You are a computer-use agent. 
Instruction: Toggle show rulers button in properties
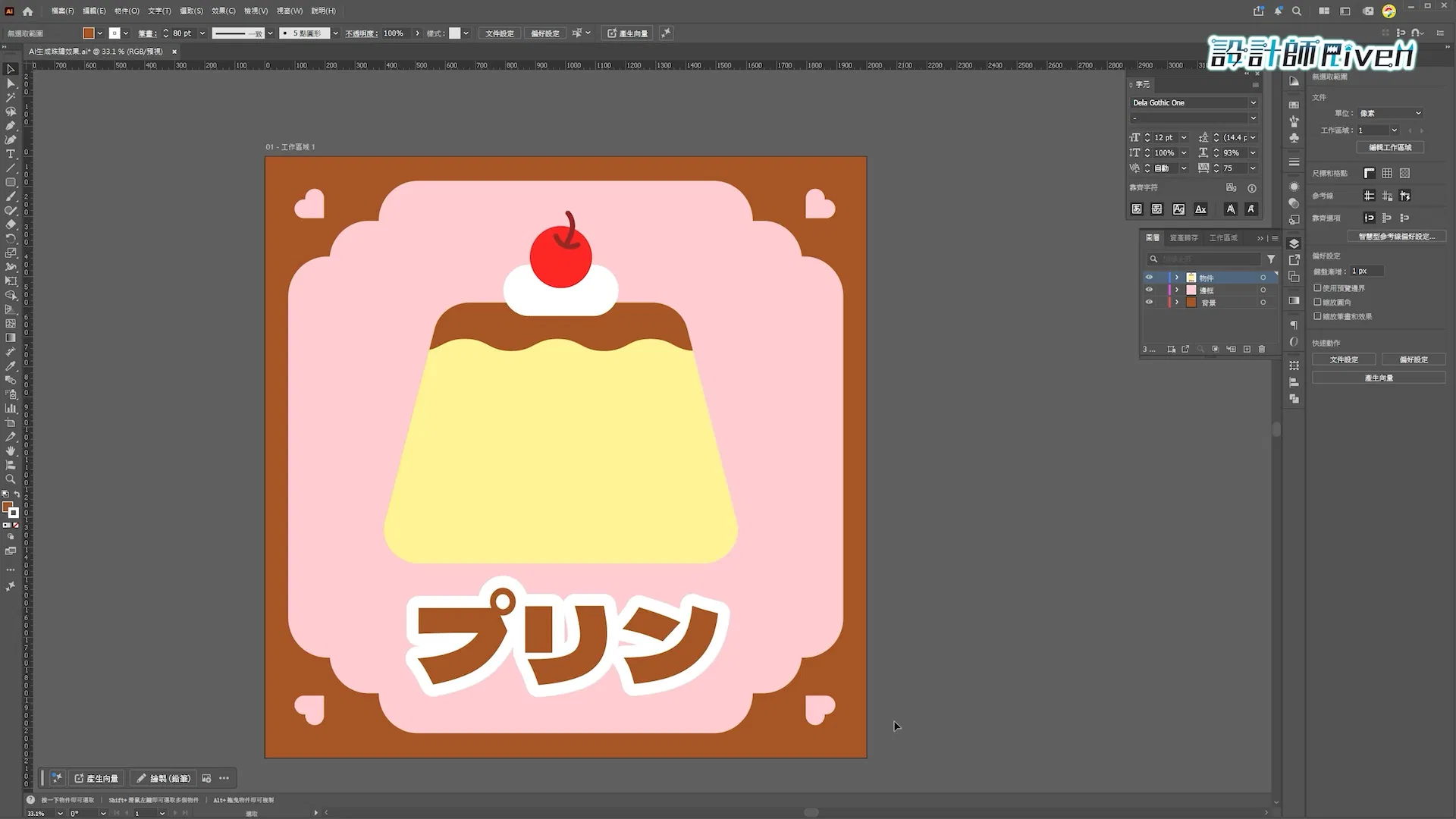point(1370,174)
